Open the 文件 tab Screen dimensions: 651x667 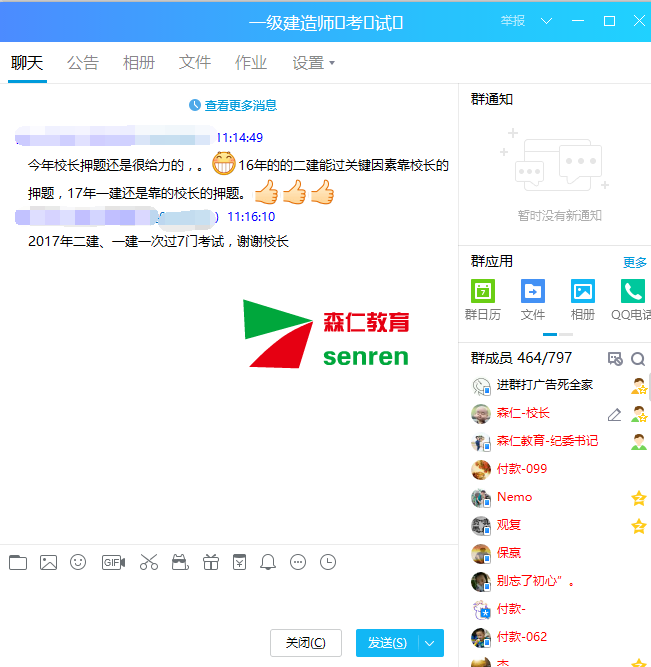point(195,63)
